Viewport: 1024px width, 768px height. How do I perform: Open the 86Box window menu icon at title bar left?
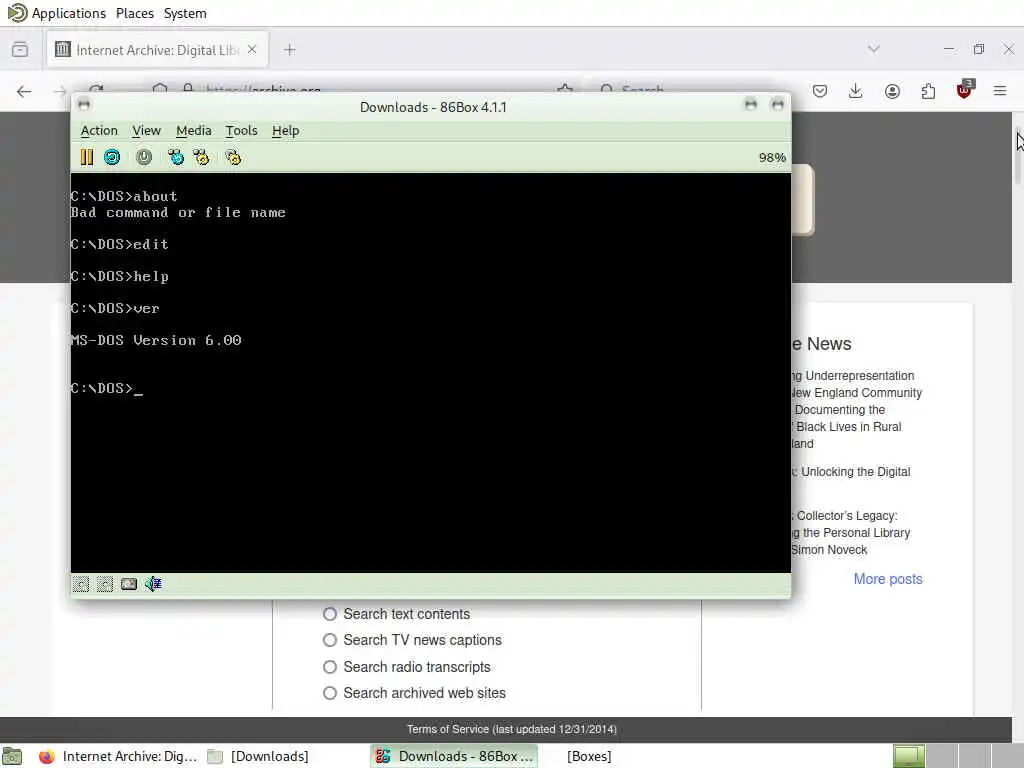click(84, 104)
